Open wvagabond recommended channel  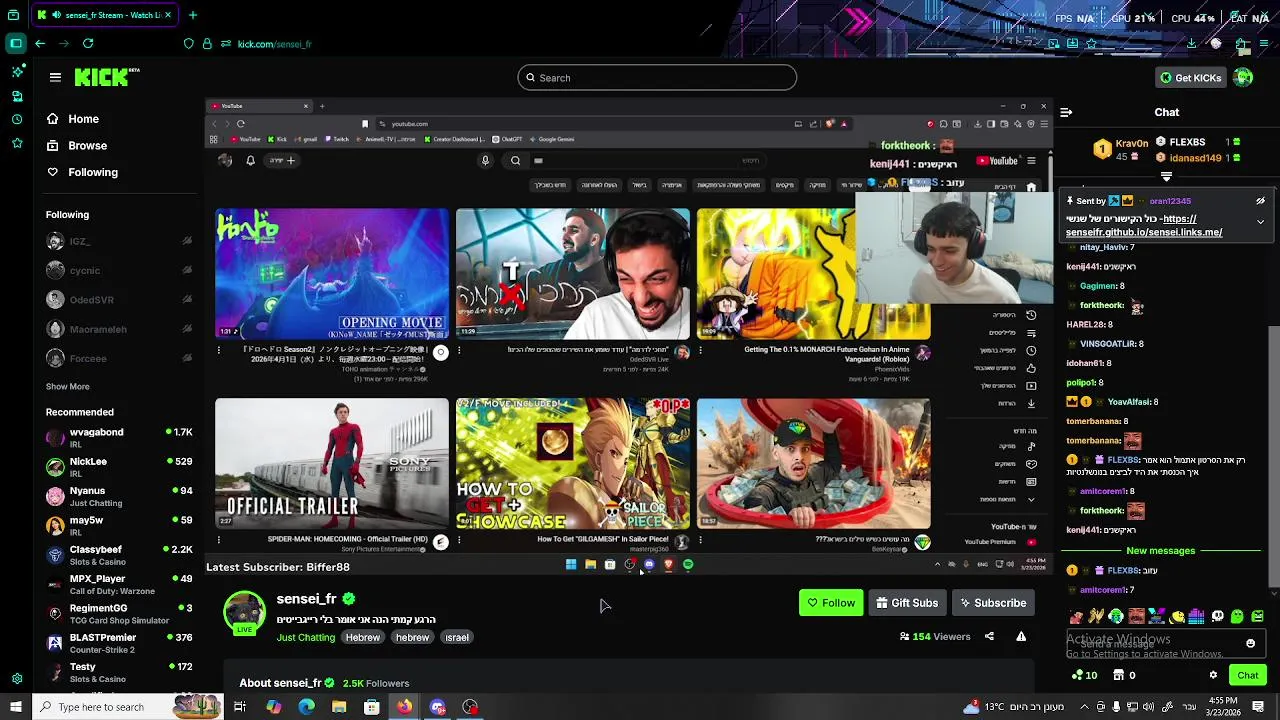[x=119, y=437]
